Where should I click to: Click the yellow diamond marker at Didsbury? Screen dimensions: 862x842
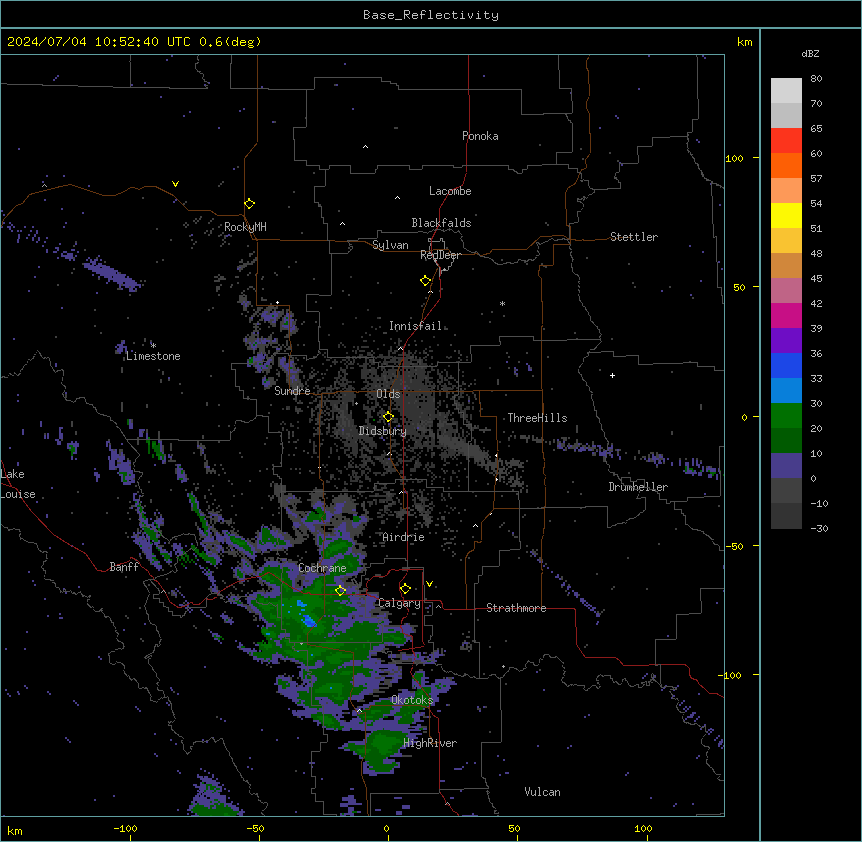[388, 417]
